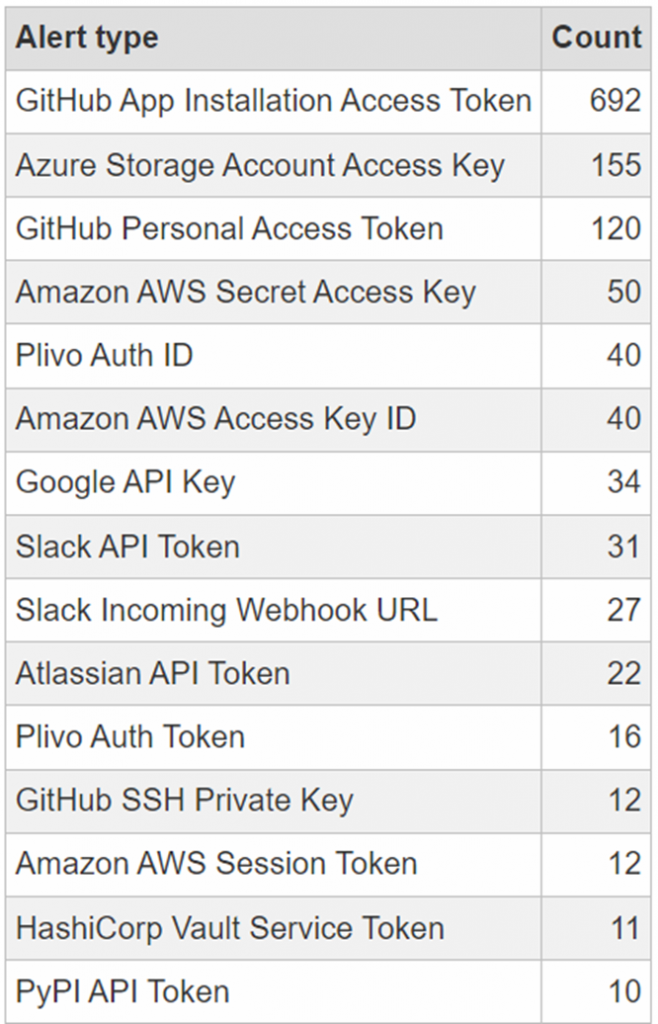Click HashiCorp Vault Service Token entry
The height and width of the screenshot is (1024, 658).
click(x=229, y=928)
